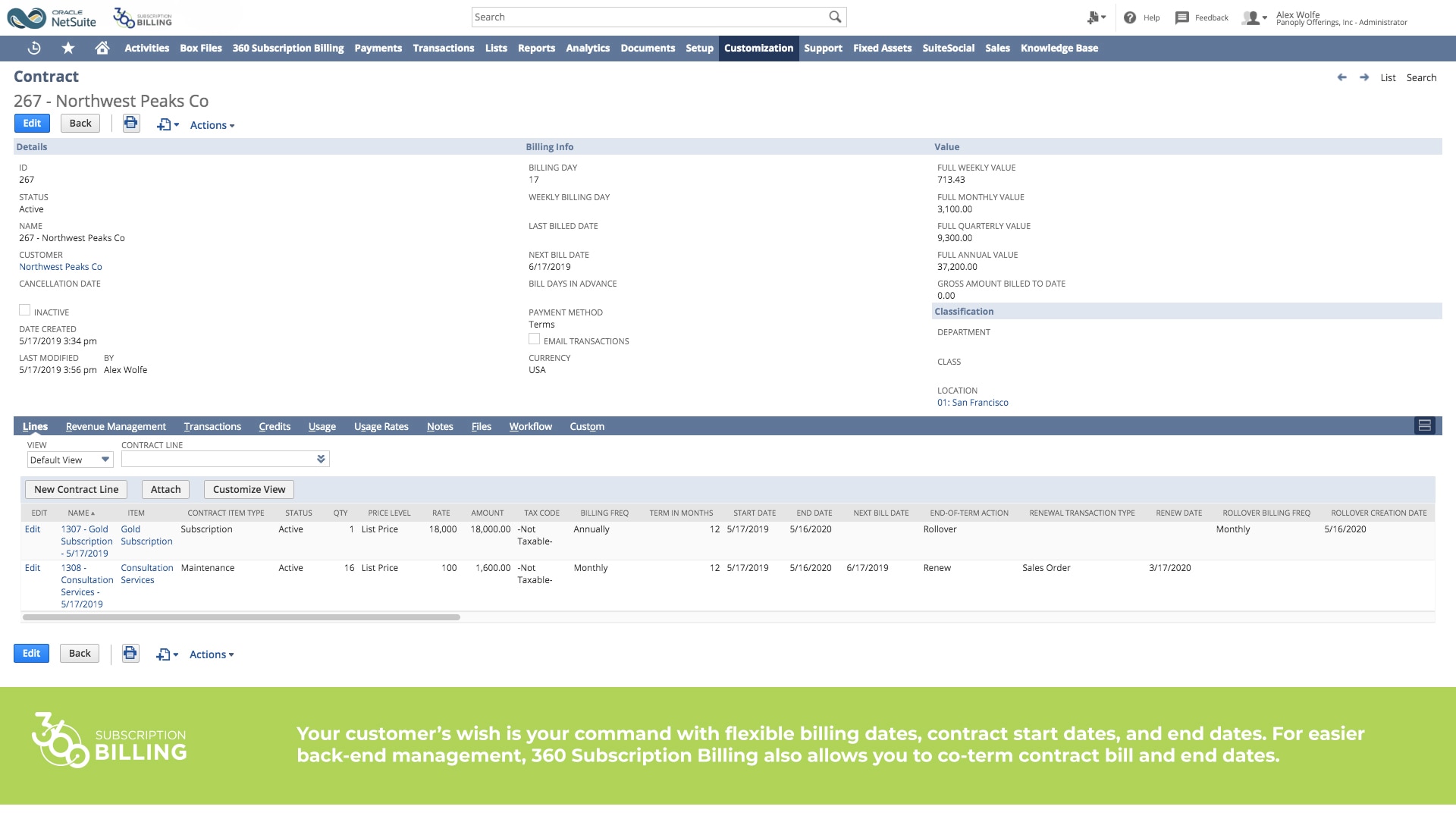
Task: Click the Shortcuts star icon
Action: pyautogui.click(x=68, y=48)
